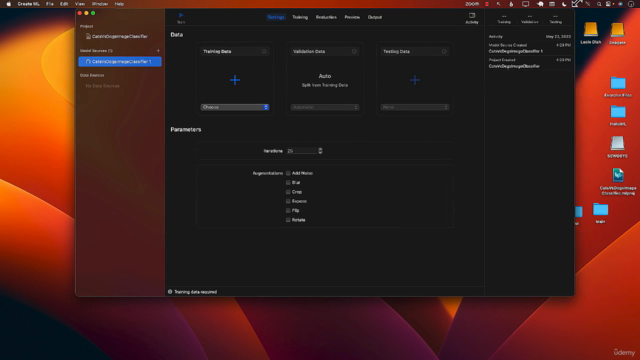
Task: Open the Help menu
Action: pyautogui.click(x=119, y=4)
